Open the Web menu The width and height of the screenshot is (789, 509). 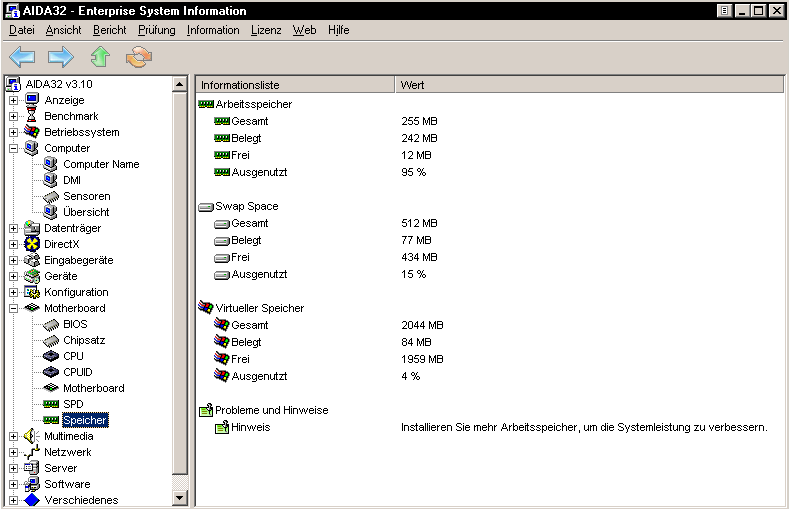[x=304, y=30]
